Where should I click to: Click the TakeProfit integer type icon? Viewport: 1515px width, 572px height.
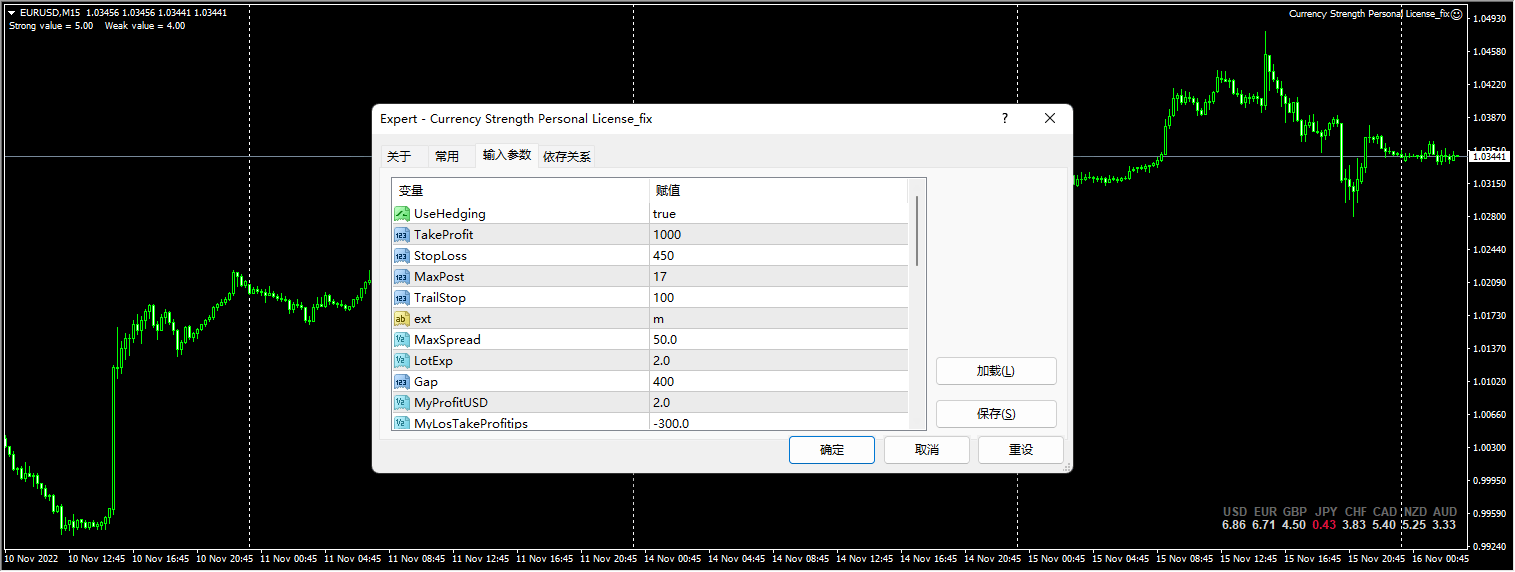[x=401, y=235]
